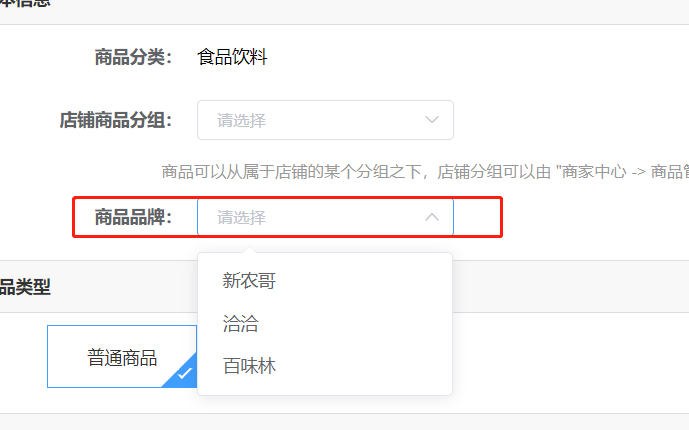The width and height of the screenshot is (689, 430).
Task: Collapse 商品品牌 list with up chevron
Action: [x=432, y=217]
